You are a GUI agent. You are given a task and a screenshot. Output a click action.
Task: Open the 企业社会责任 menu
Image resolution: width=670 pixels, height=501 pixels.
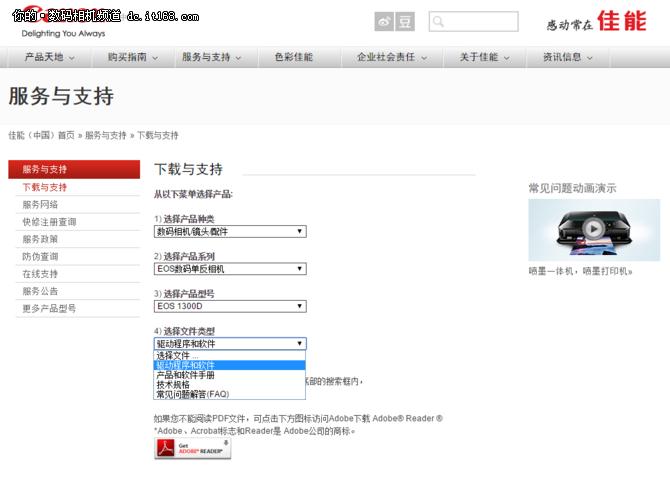391,57
